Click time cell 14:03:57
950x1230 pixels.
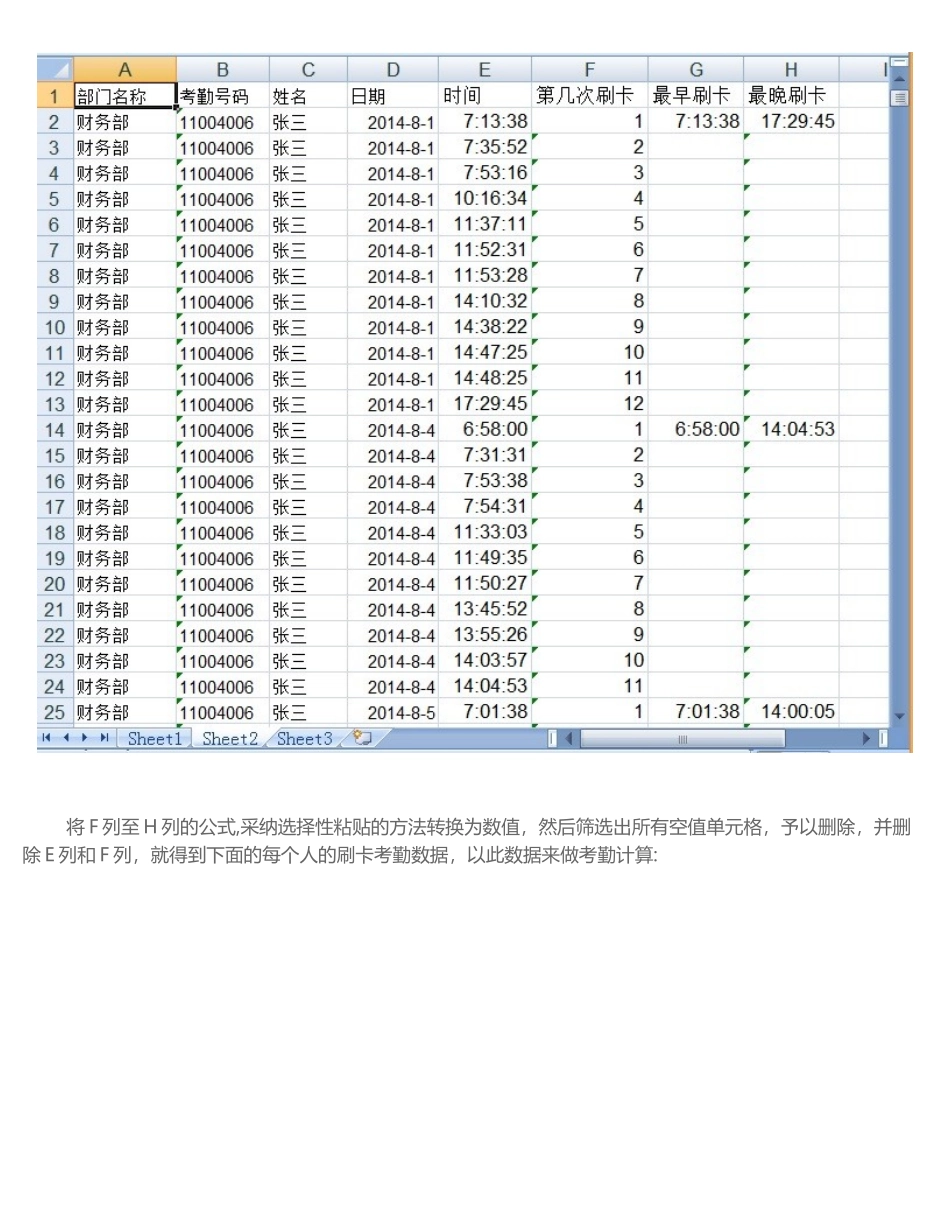pos(485,661)
